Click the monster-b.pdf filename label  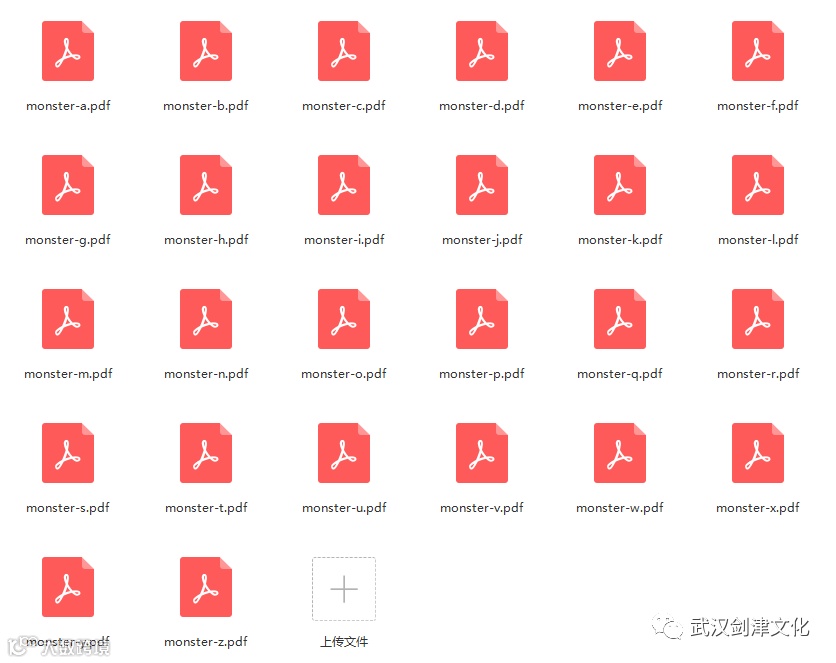pyautogui.click(x=206, y=106)
